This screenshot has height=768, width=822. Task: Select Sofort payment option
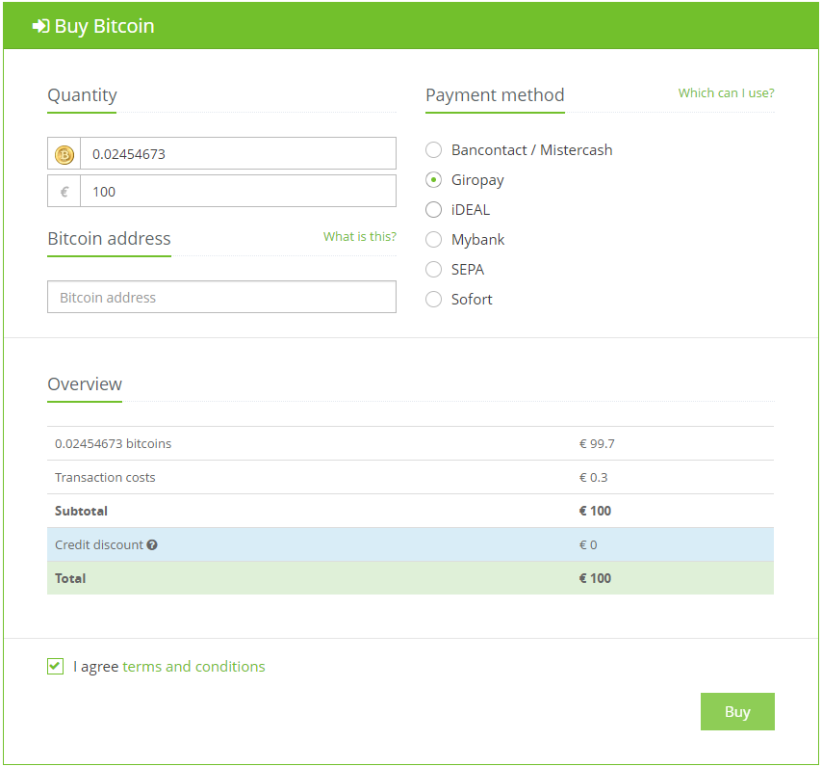click(434, 299)
